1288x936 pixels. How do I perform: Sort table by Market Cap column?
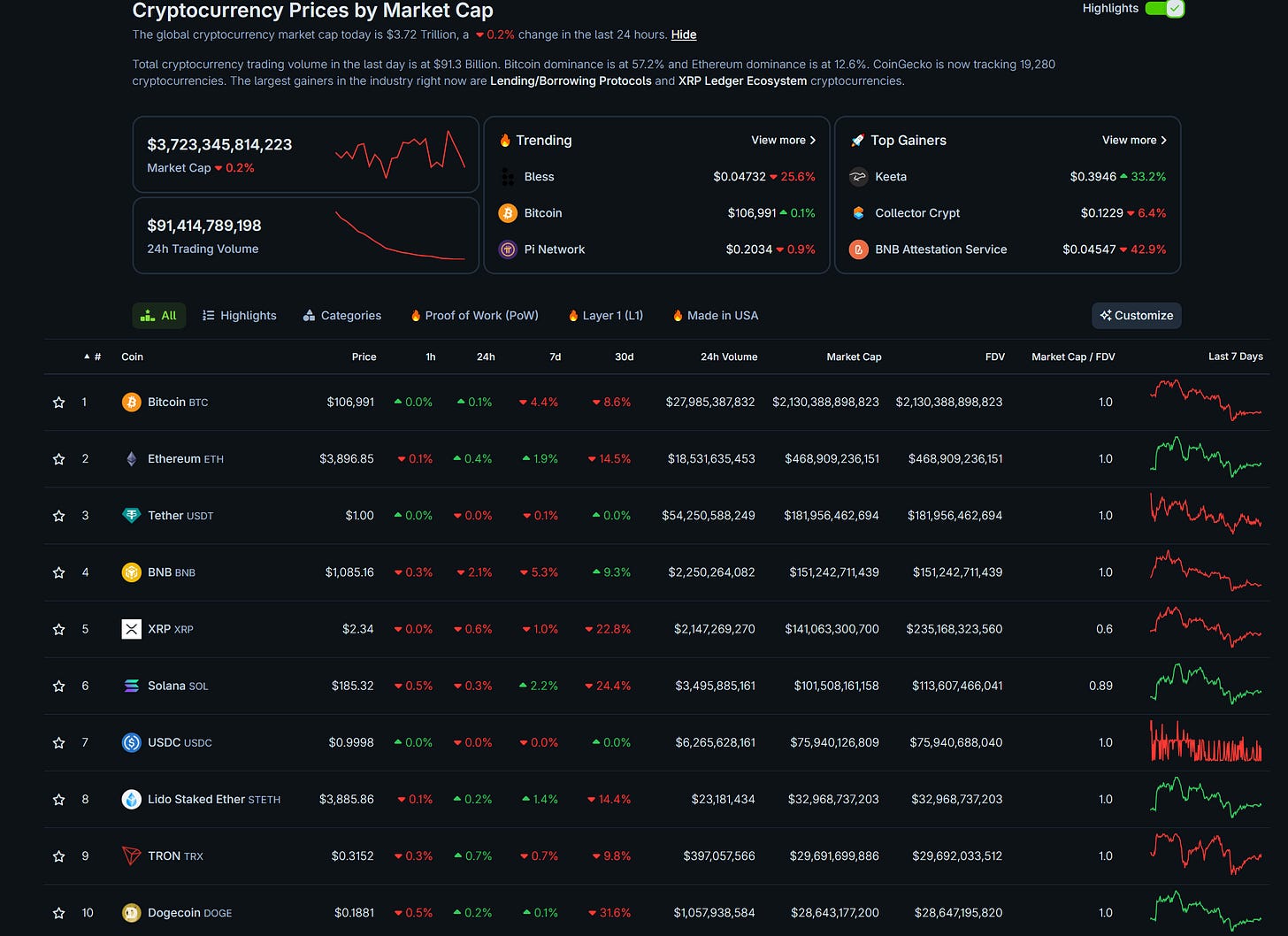click(854, 357)
